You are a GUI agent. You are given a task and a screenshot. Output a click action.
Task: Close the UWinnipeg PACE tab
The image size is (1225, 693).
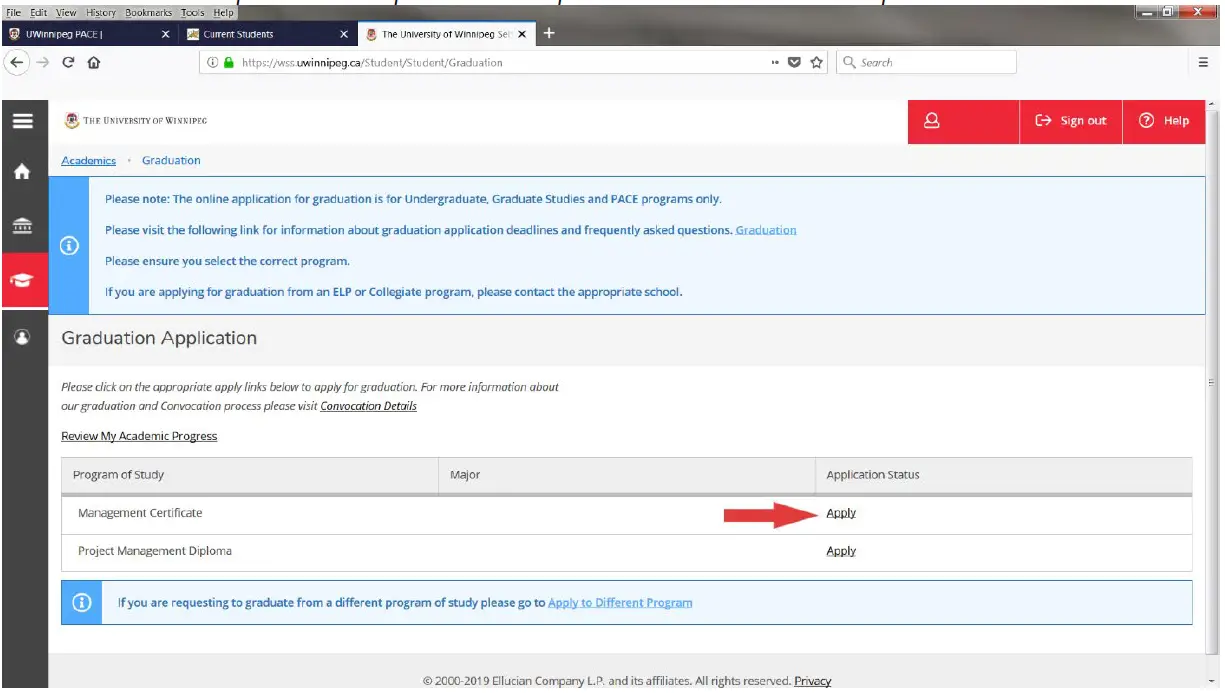[x=165, y=34]
